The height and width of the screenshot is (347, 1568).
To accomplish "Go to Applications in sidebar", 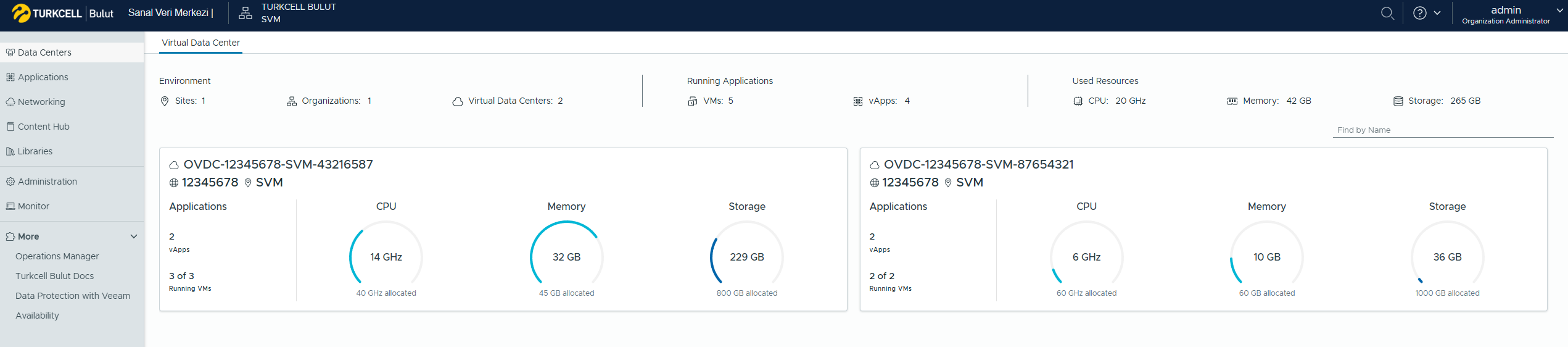I will (x=43, y=77).
